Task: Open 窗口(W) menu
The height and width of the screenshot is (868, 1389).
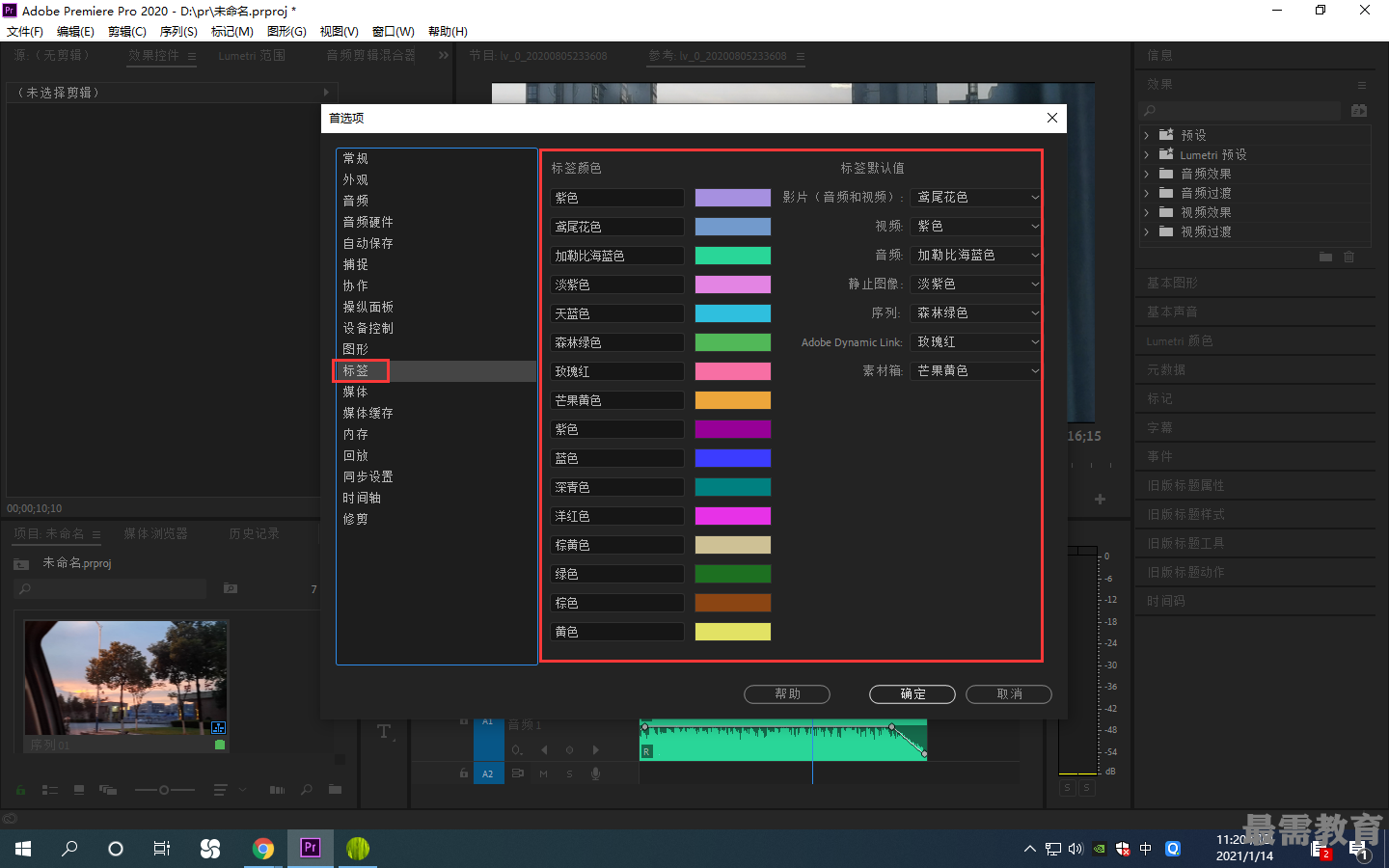Action: 393,31
